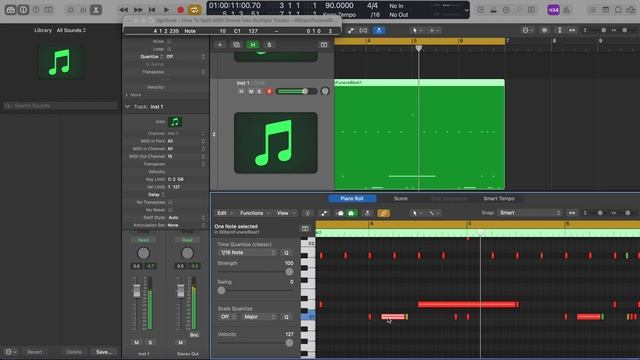This screenshot has height=360, width=640.
Task: Fast forward the transport
Action: (138, 9)
